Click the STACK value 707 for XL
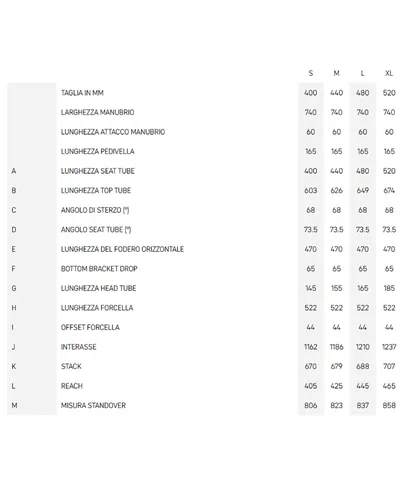 [x=389, y=366]
